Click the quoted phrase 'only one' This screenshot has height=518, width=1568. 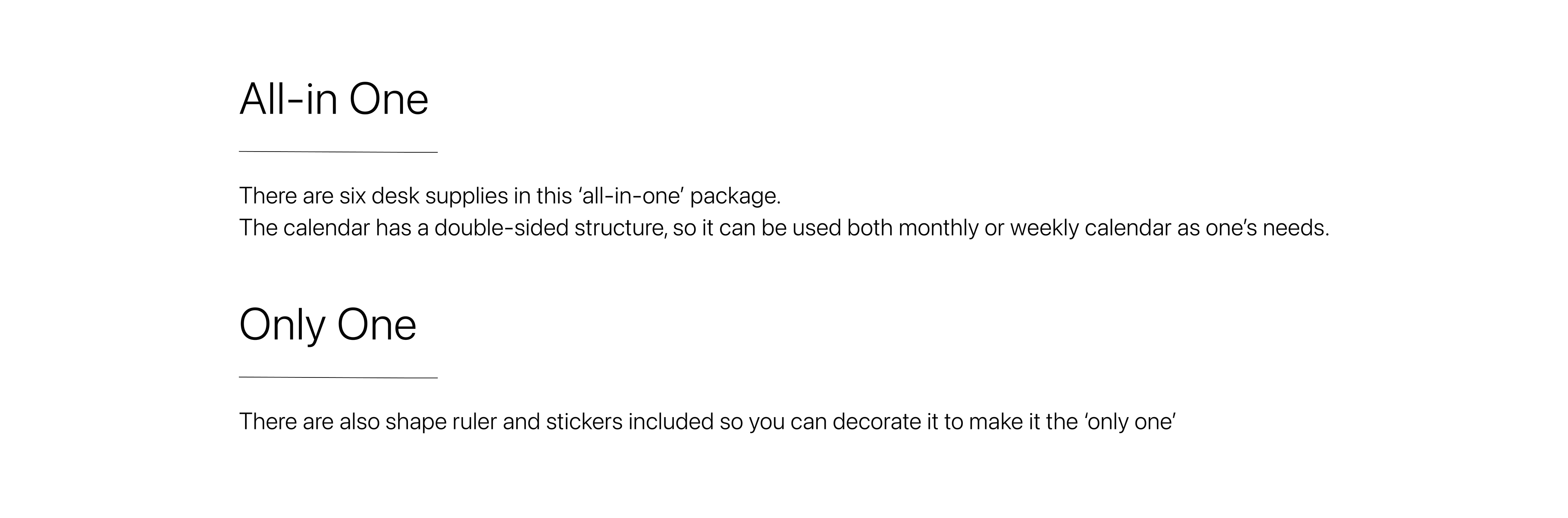[x=1130, y=422]
